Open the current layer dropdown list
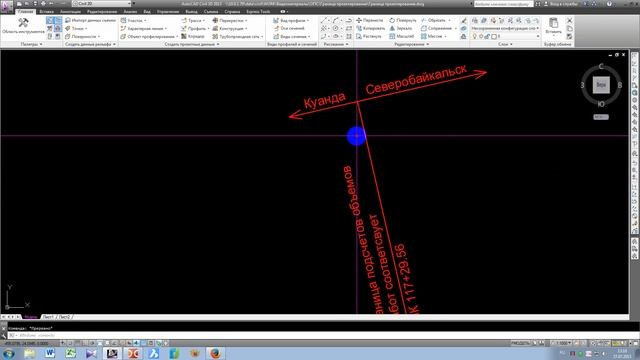 click(505, 36)
